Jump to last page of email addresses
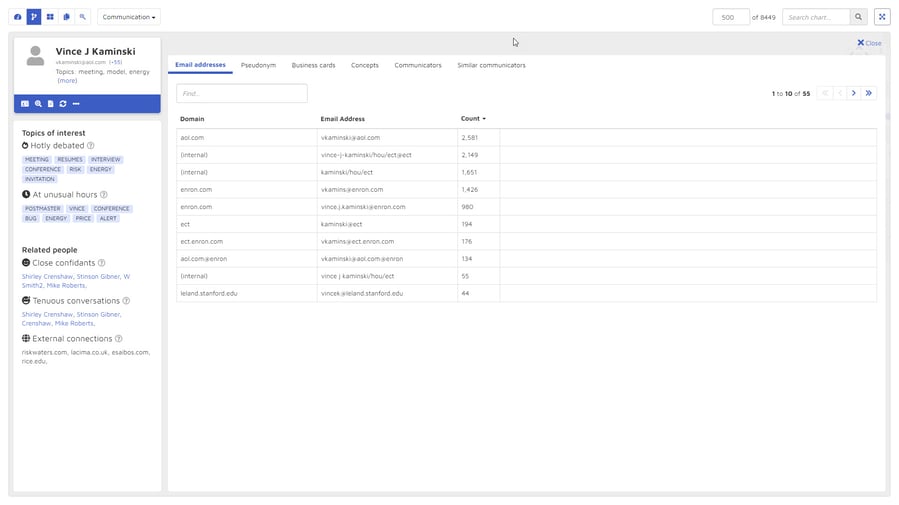 [869, 93]
